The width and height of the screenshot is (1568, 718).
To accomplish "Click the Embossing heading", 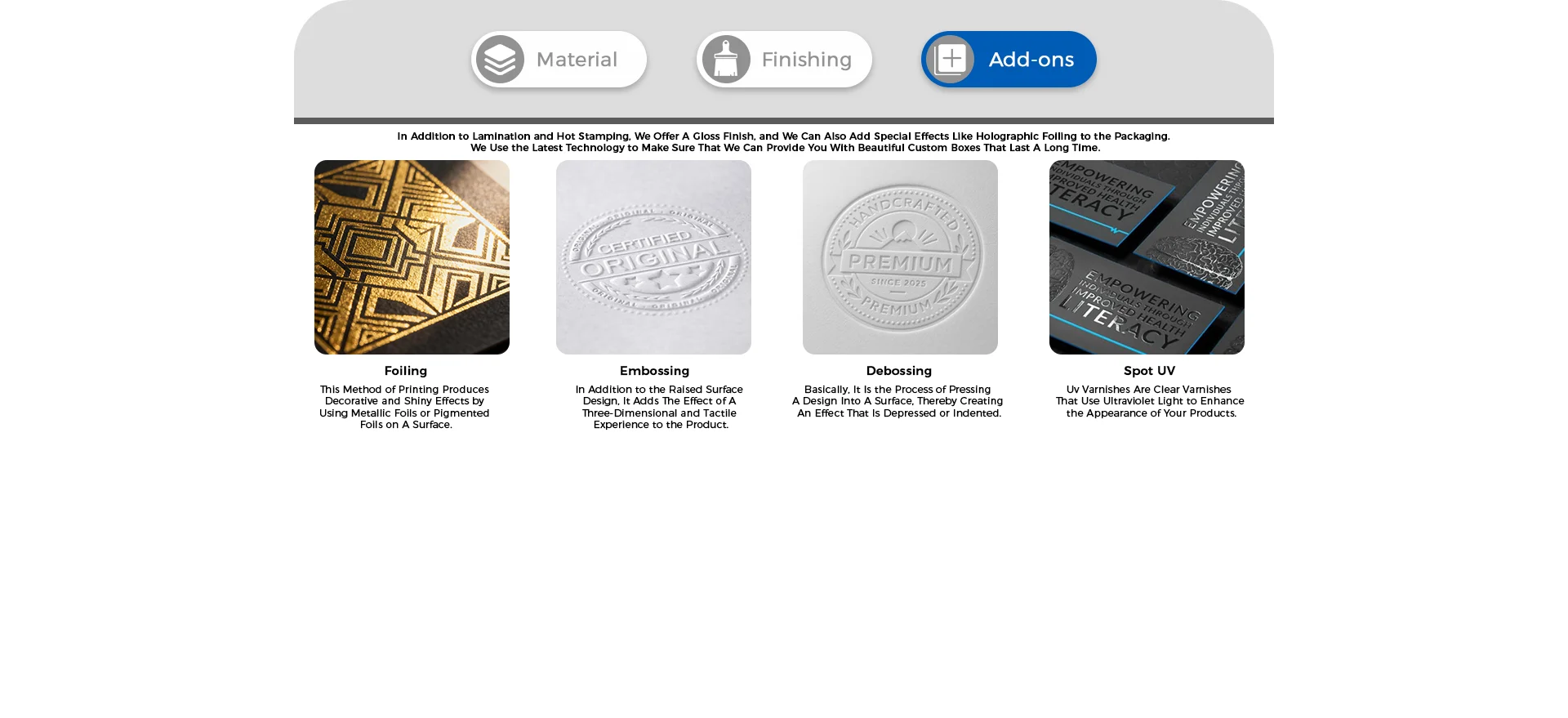I will point(654,371).
